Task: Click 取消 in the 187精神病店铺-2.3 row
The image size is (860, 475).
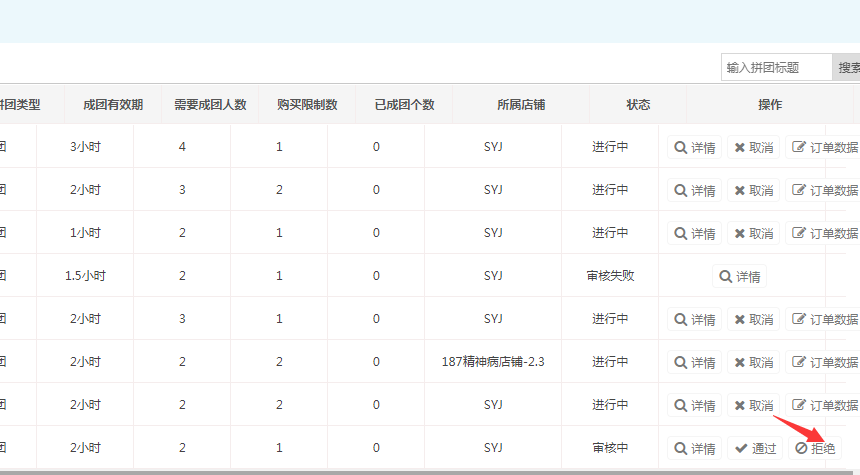Action: click(x=754, y=363)
